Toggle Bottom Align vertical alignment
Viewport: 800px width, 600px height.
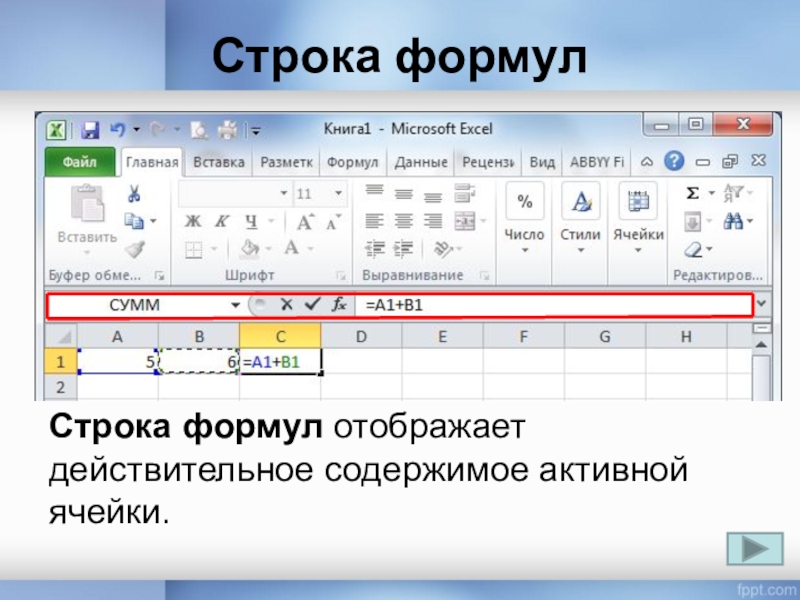(433, 197)
